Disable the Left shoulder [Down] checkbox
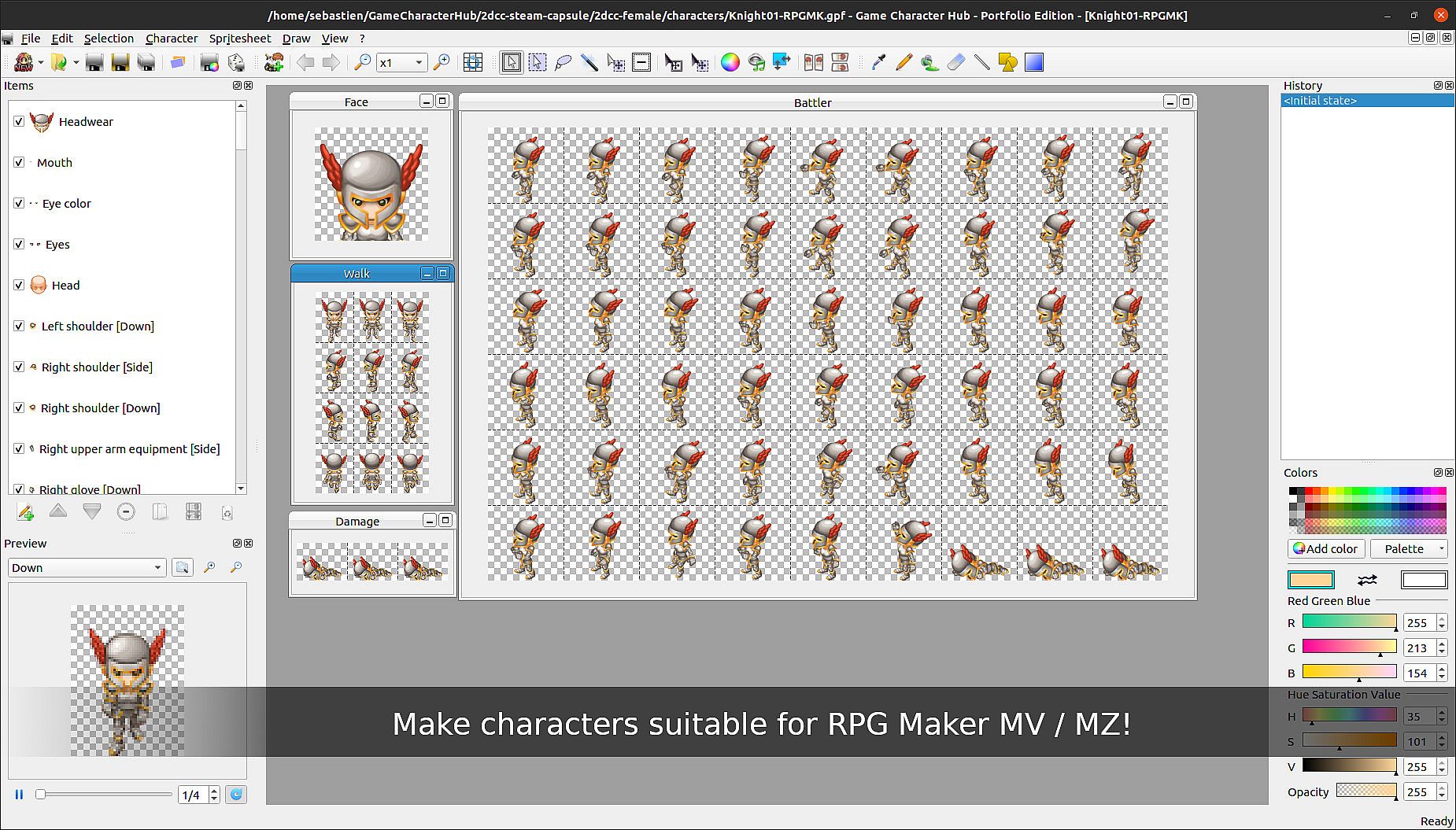1456x830 pixels. coord(19,326)
